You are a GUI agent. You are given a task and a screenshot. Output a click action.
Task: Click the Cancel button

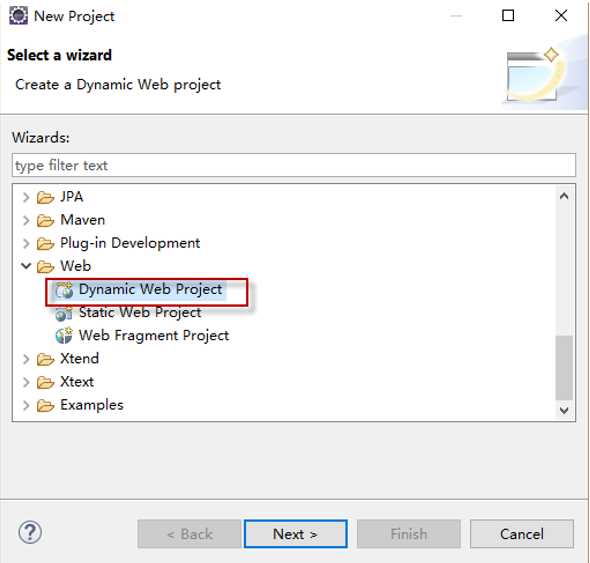click(x=522, y=534)
